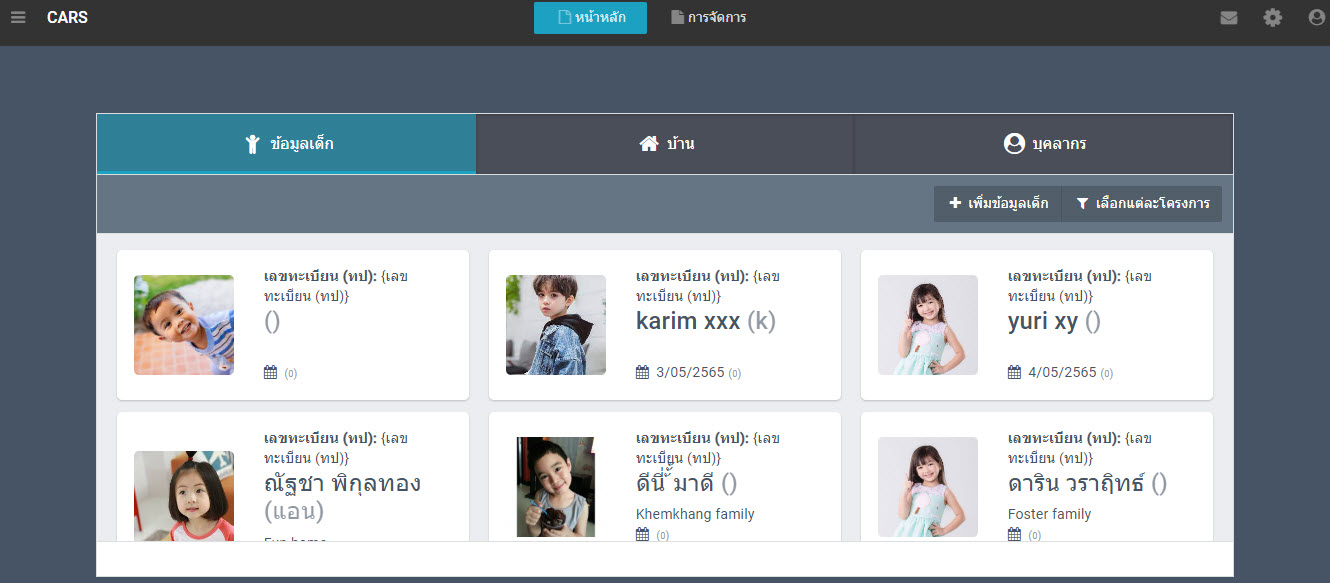Image resolution: width=1330 pixels, height=583 pixels.
Task: Open the เลือกแต่ละโครงการ filter
Action: click(1142, 204)
